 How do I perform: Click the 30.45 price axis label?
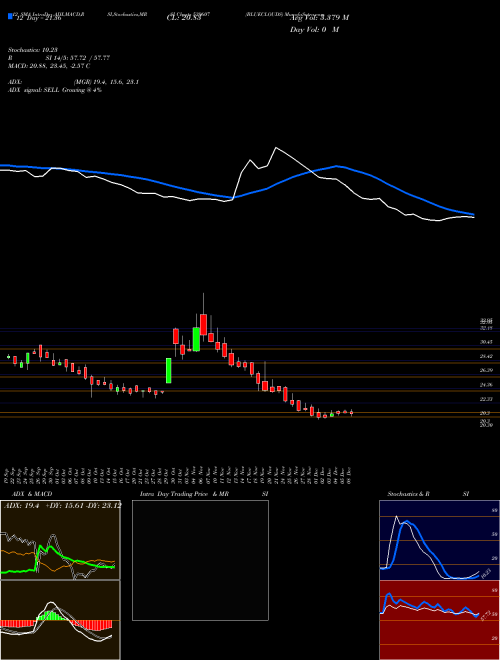pos(486,342)
